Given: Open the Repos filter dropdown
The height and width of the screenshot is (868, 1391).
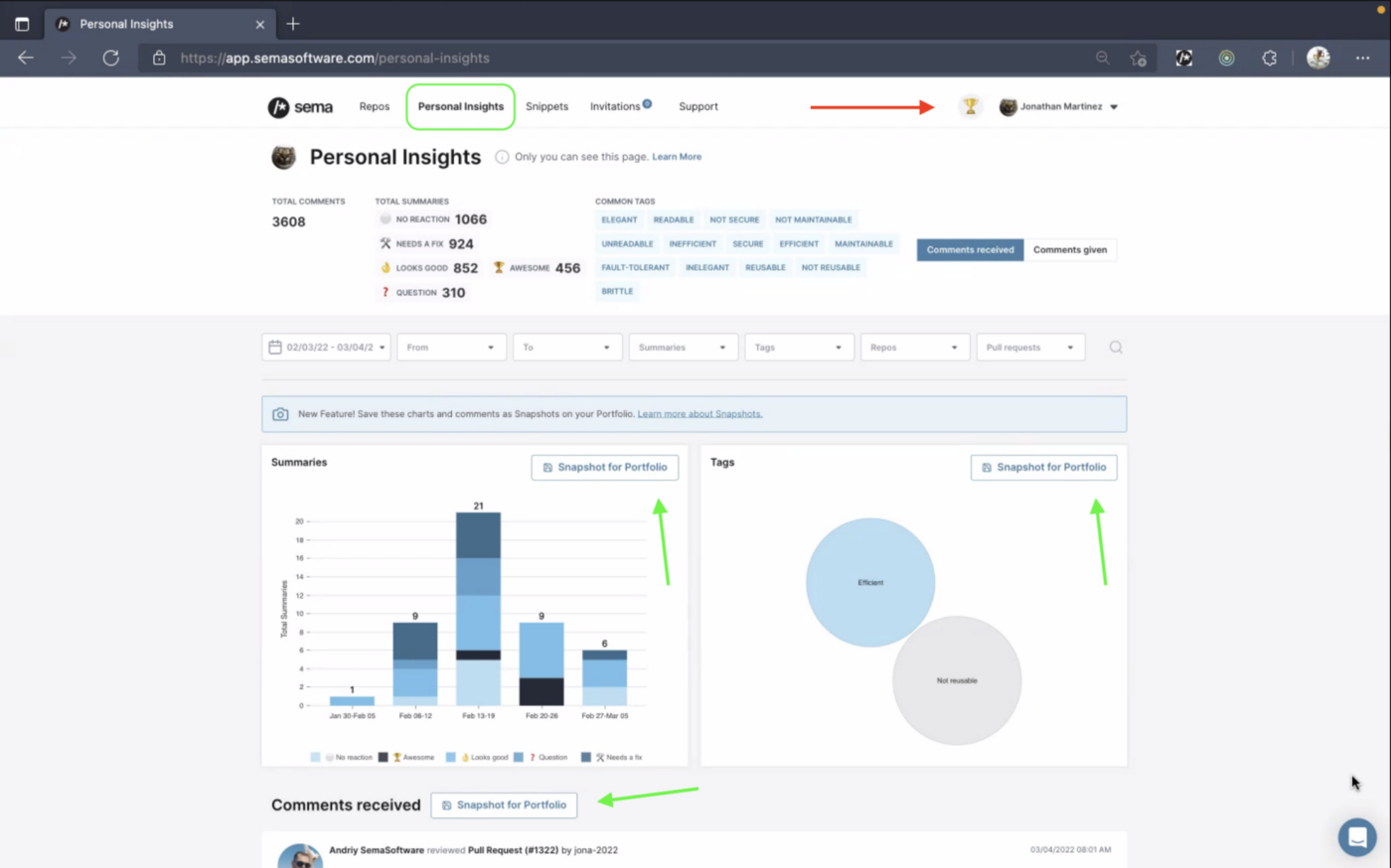Looking at the screenshot, I should point(915,347).
